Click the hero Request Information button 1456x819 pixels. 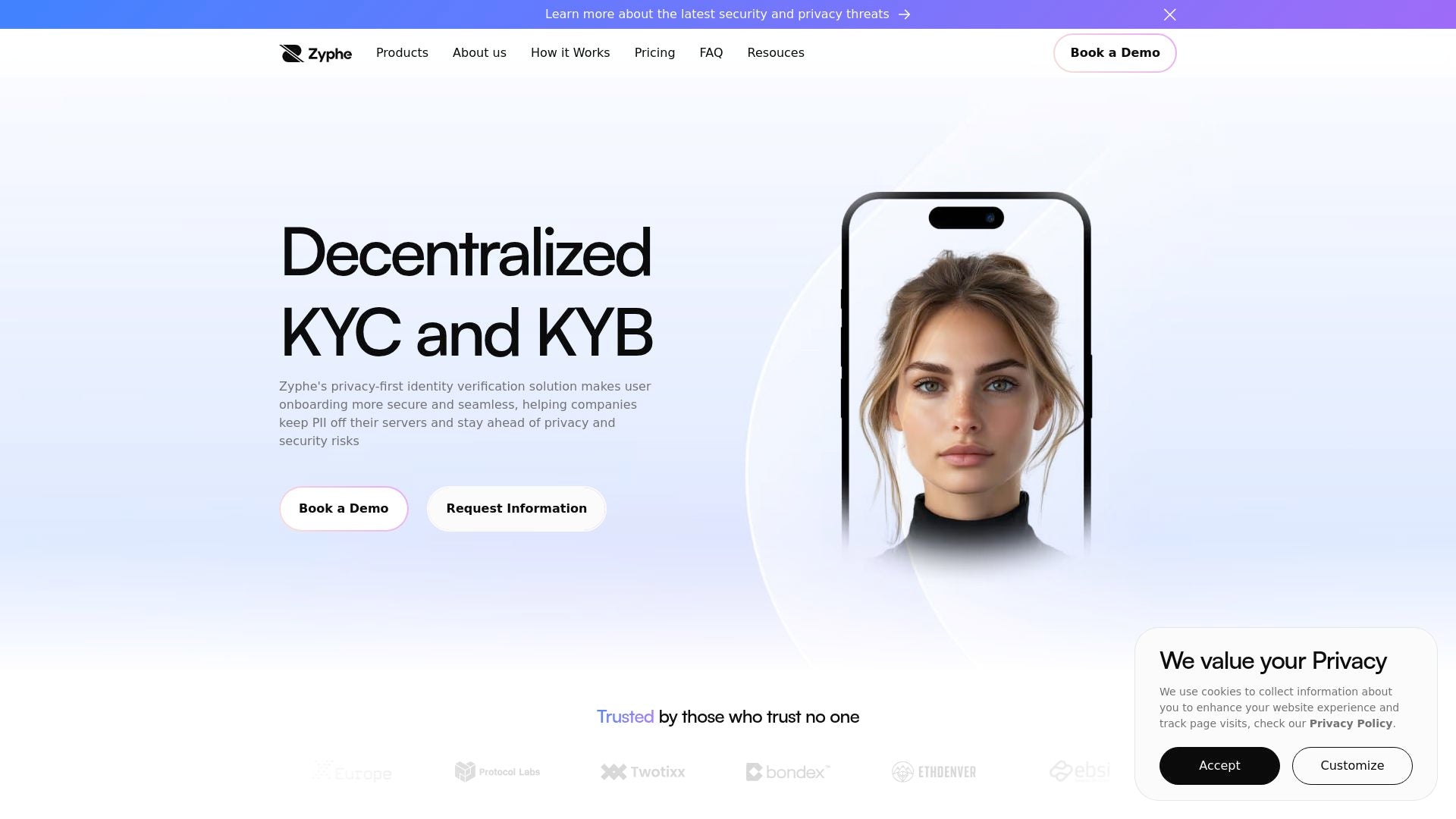coord(516,509)
